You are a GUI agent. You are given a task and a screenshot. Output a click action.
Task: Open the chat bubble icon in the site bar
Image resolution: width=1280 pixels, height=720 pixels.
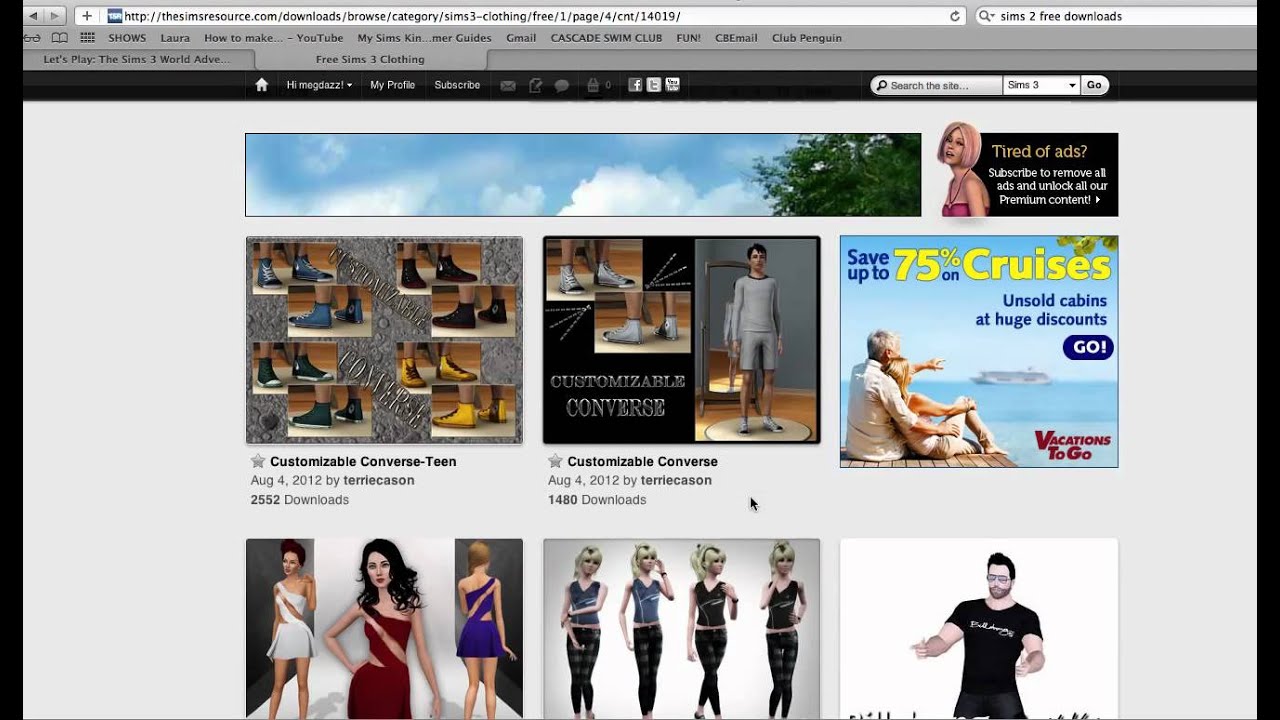click(562, 85)
